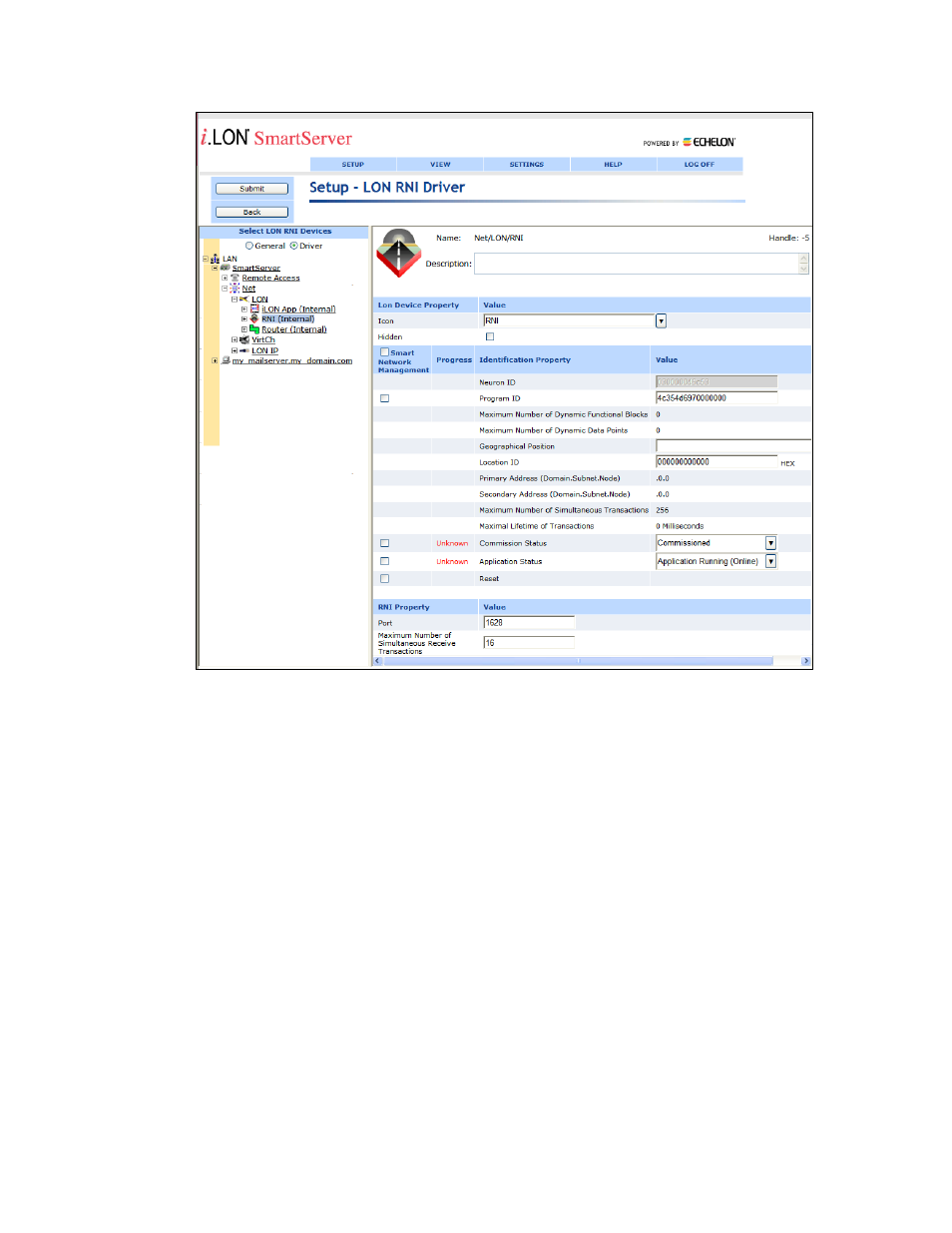Open the LON IP link
The image size is (952, 1233).
265,350
